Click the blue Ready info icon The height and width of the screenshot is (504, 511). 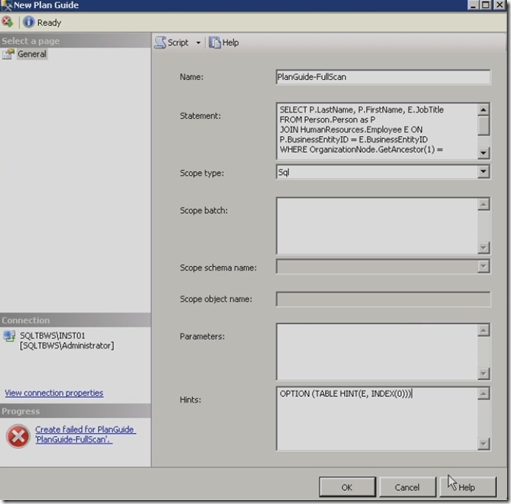click(x=29, y=22)
